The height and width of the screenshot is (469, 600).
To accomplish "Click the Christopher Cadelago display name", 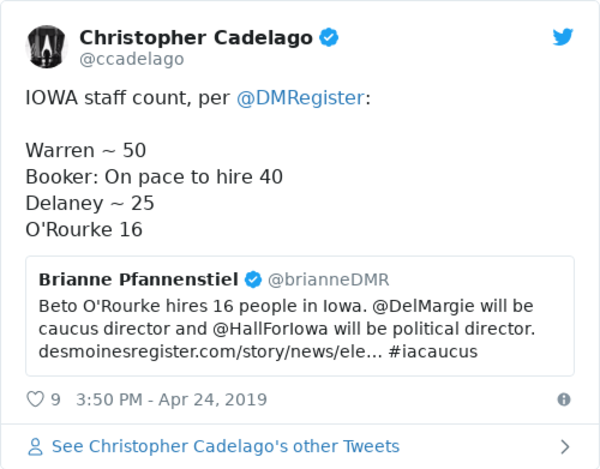I will [195, 38].
